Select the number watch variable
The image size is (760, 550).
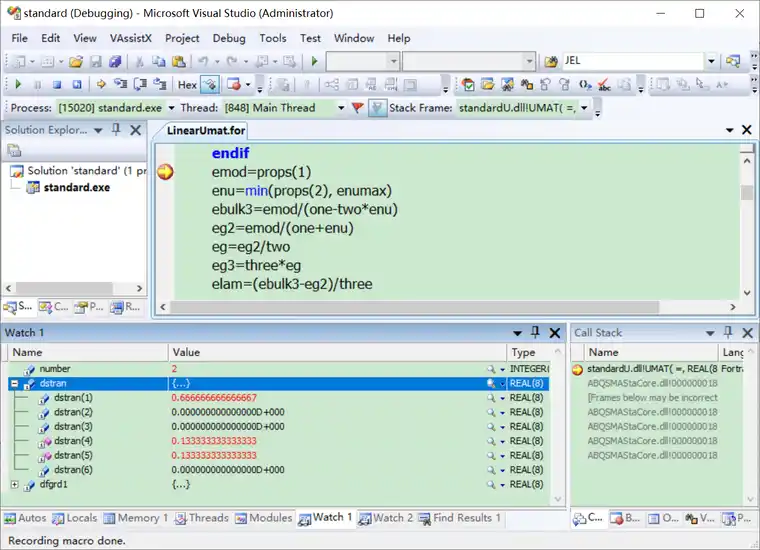pyautogui.click(x=55, y=369)
